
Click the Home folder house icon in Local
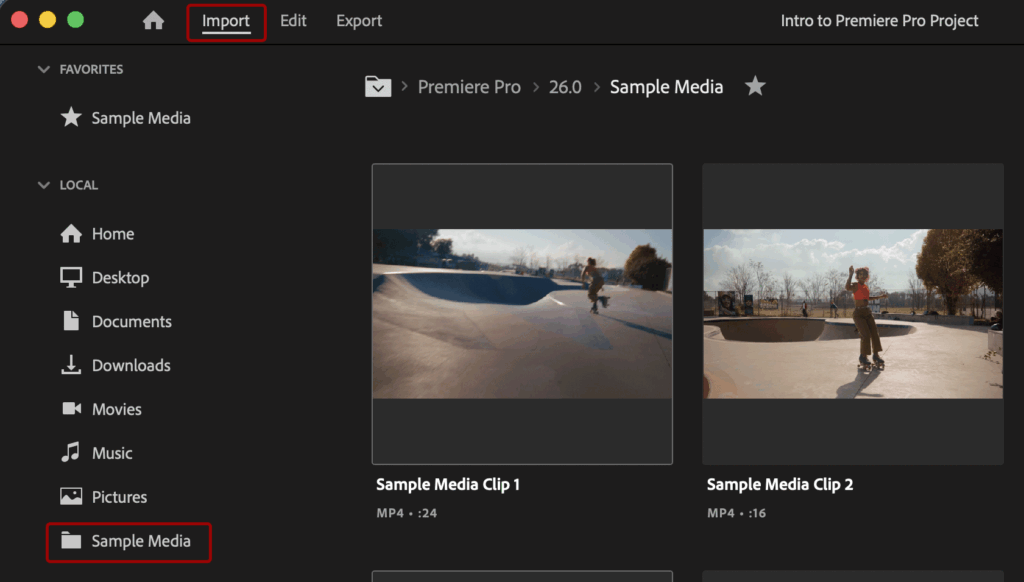point(71,233)
